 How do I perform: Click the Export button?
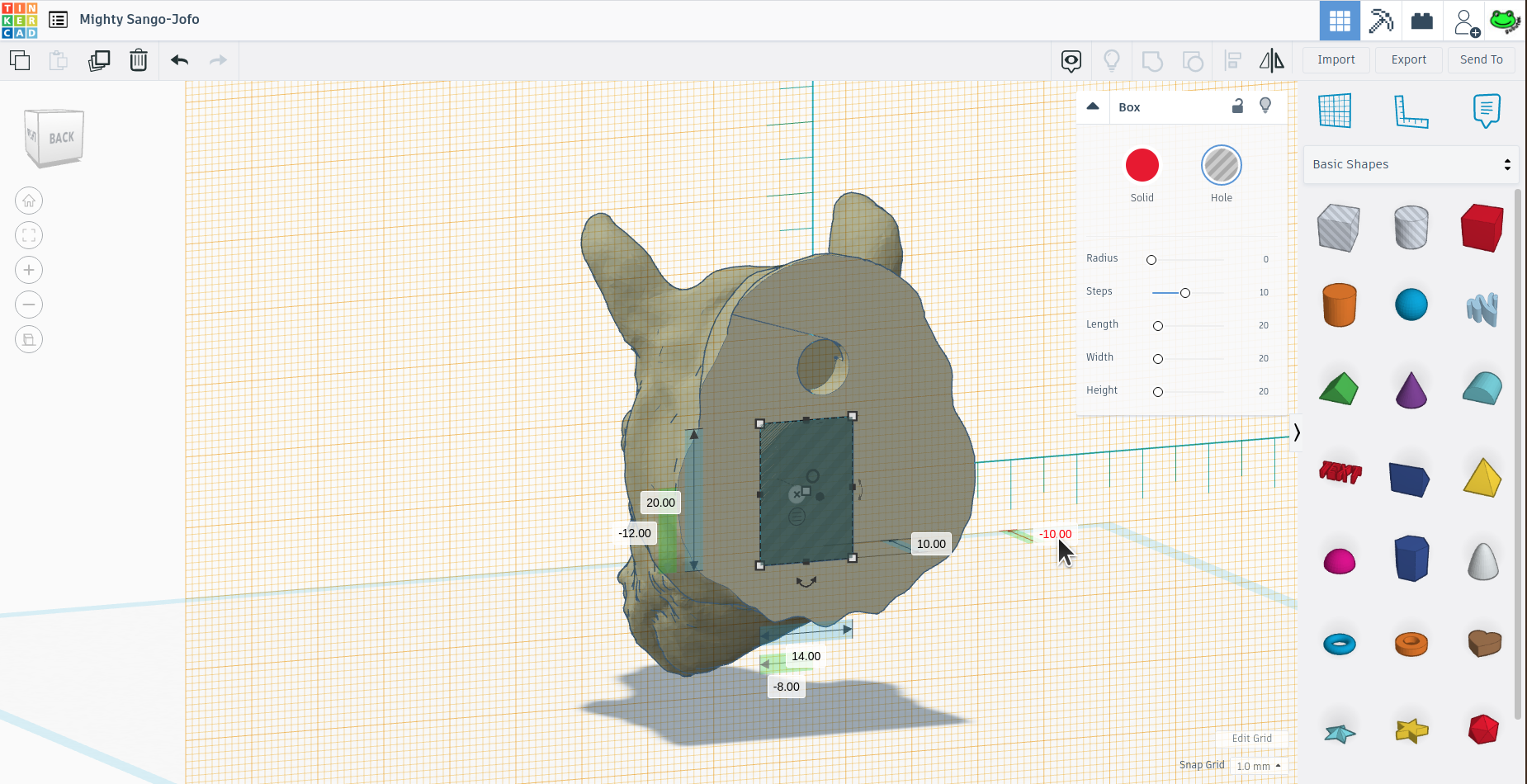1407,59
